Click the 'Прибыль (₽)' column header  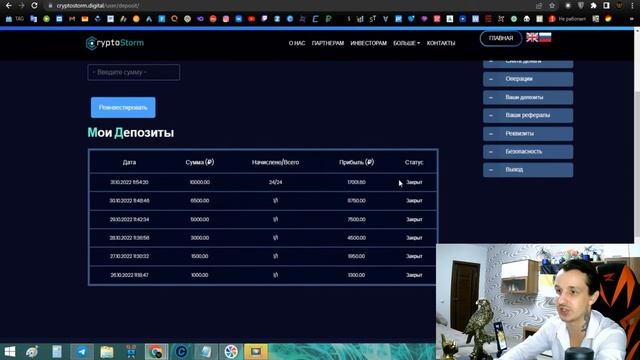(x=356, y=162)
